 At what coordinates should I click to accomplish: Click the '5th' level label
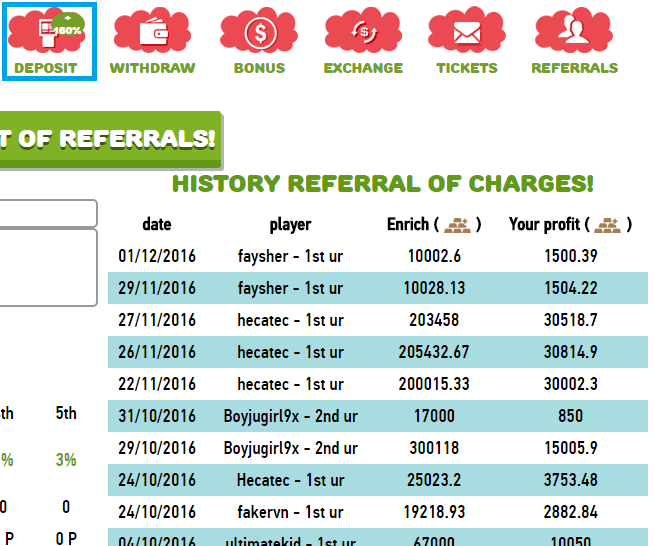[x=66, y=414]
